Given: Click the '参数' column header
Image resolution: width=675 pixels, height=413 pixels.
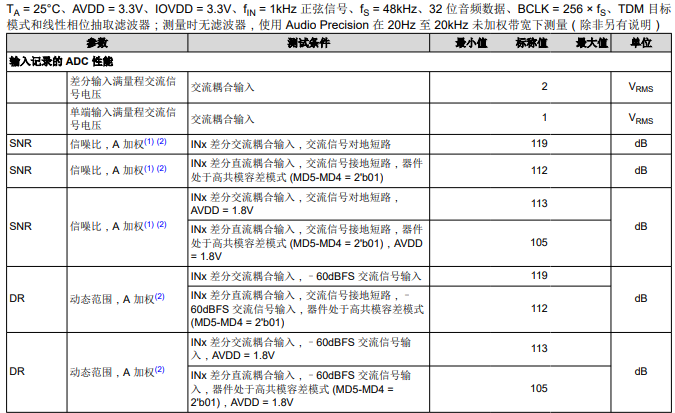Looking at the screenshot, I should click(97, 43).
